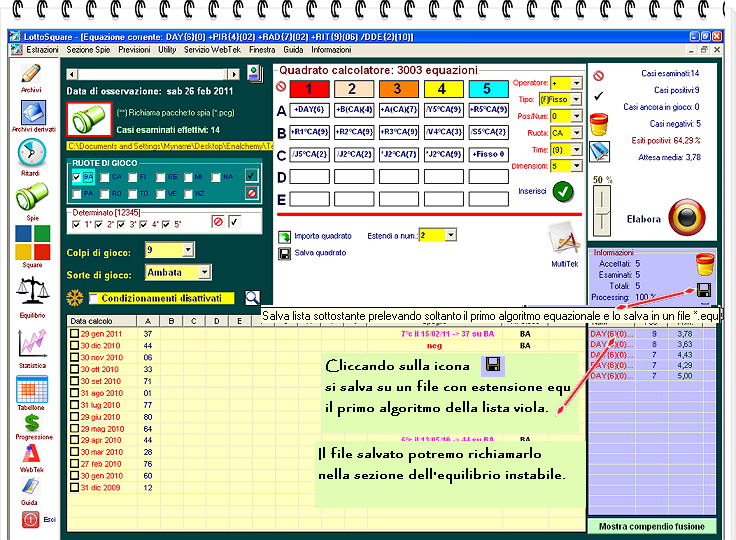Viewport: 736px width, 540px height.
Task: Open the Estrazioni menu
Action: coord(42,50)
